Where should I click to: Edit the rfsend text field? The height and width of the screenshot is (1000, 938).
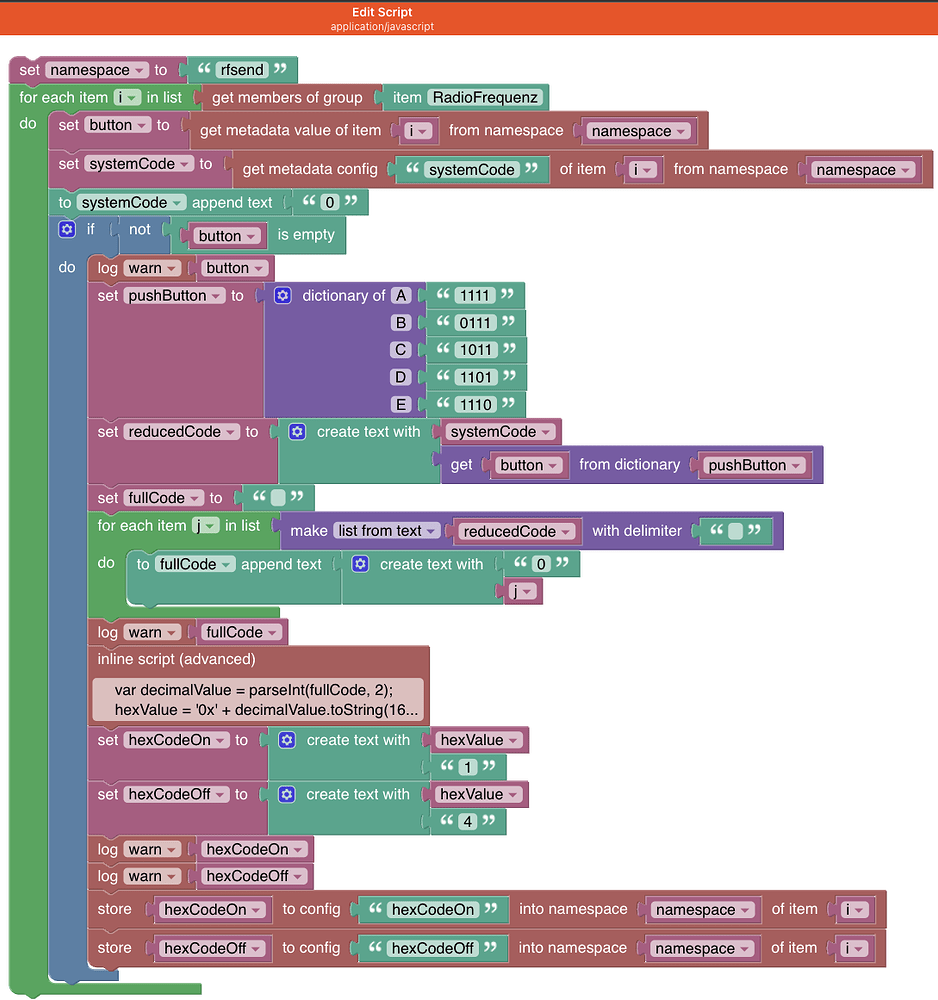click(x=243, y=70)
